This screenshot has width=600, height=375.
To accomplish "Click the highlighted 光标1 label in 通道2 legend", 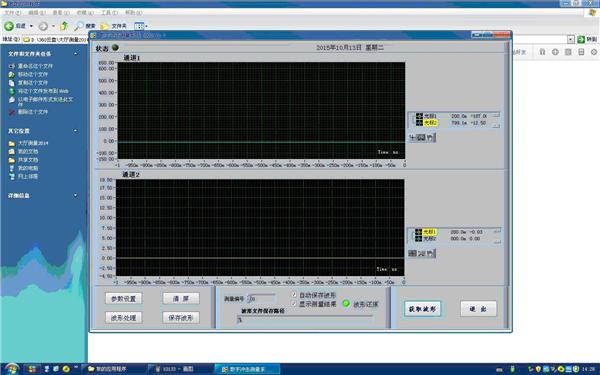I will coord(429,232).
